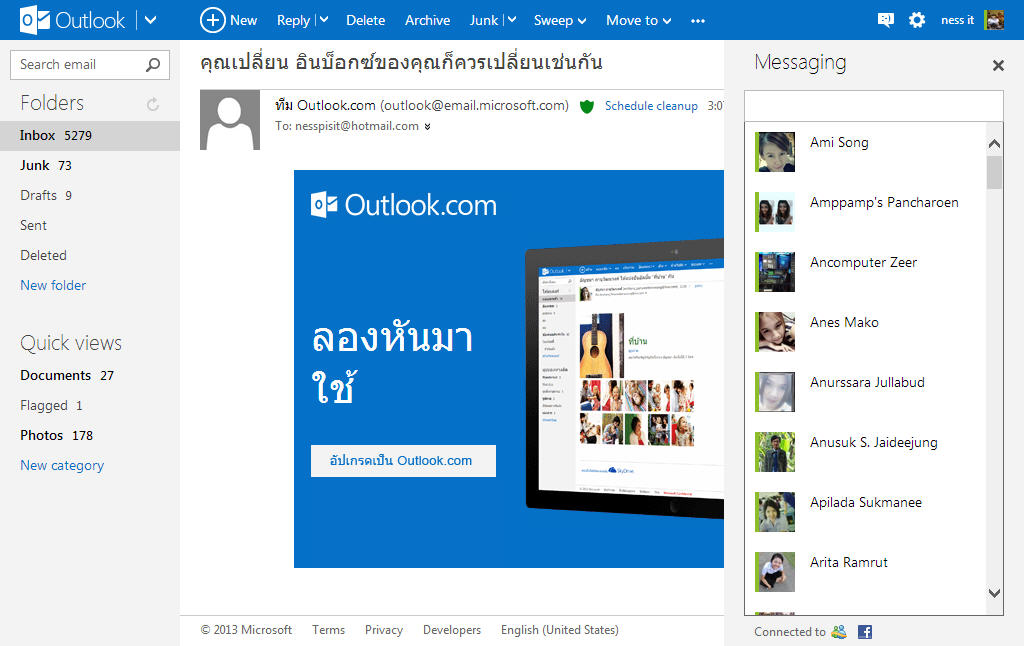Click the Messenger people icon near Connected to
Viewport: 1024px width, 646px height.
pos(839,632)
